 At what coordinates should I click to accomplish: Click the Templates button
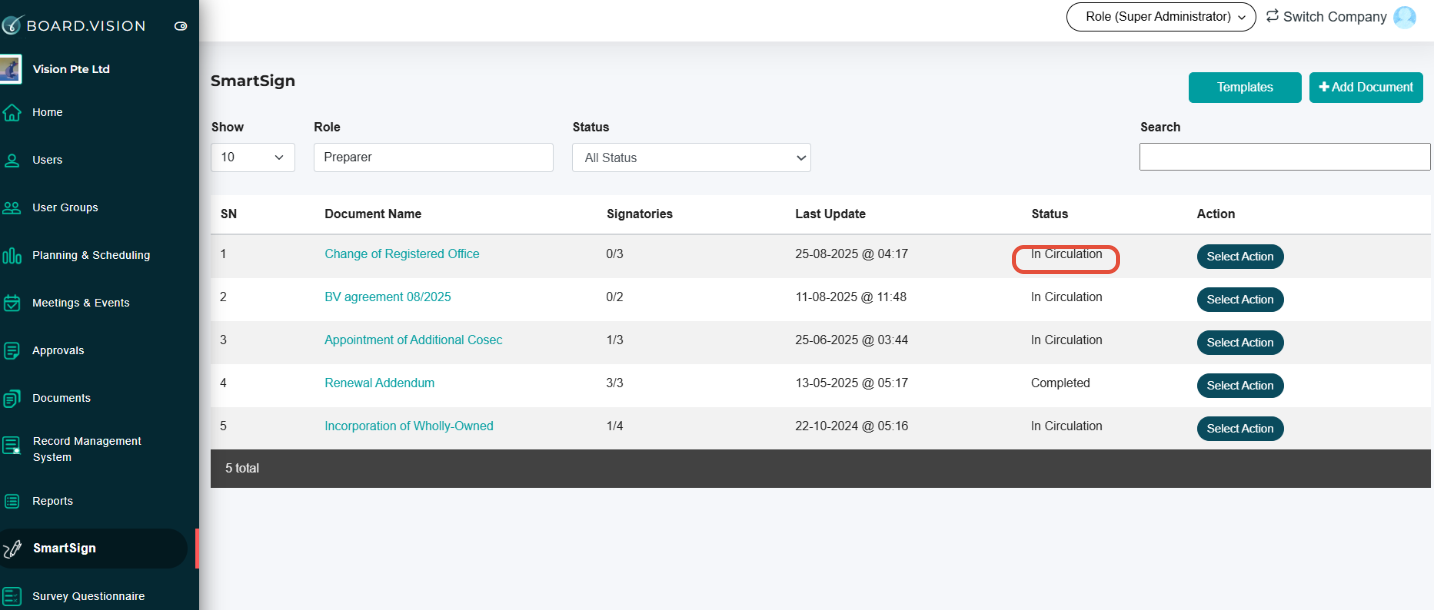coord(1245,87)
